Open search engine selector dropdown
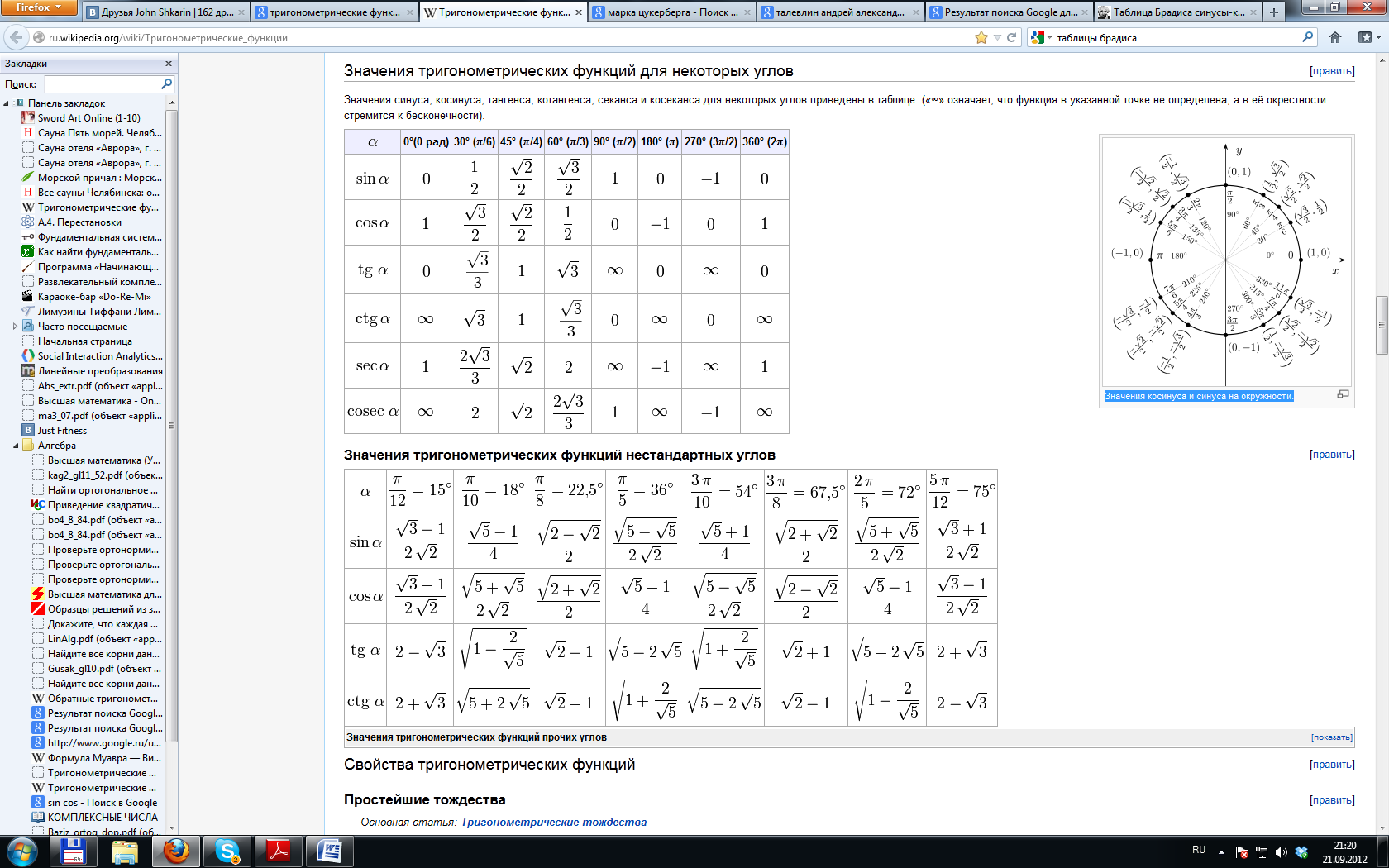Viewport: 1389px width, 868px height. (1042, 37)
